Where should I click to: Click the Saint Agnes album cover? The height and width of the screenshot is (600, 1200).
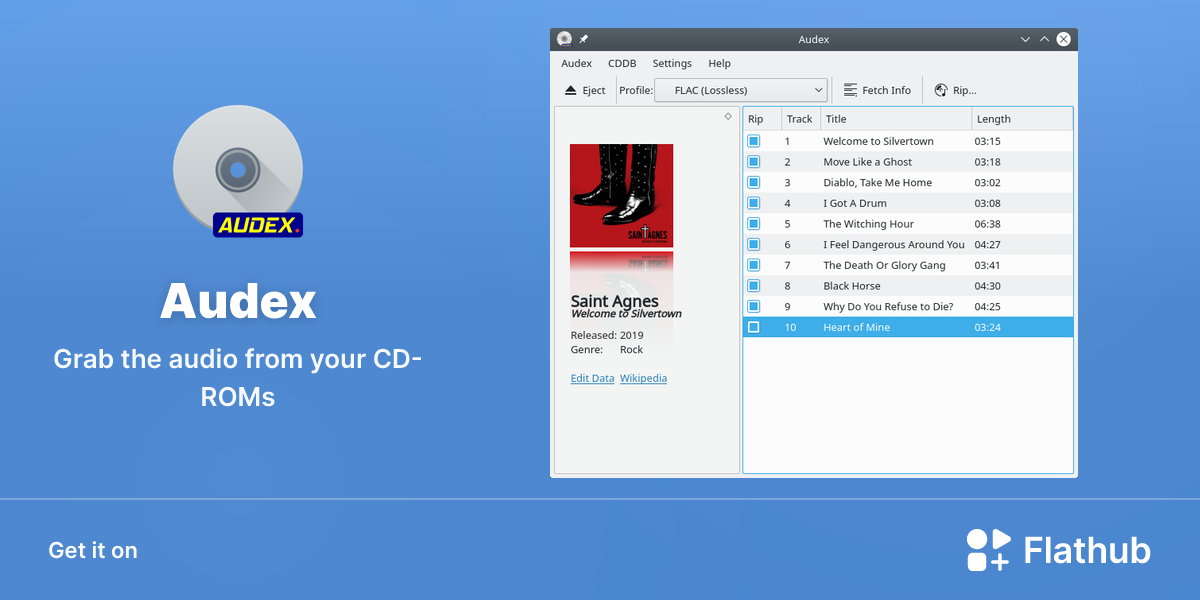621,195
